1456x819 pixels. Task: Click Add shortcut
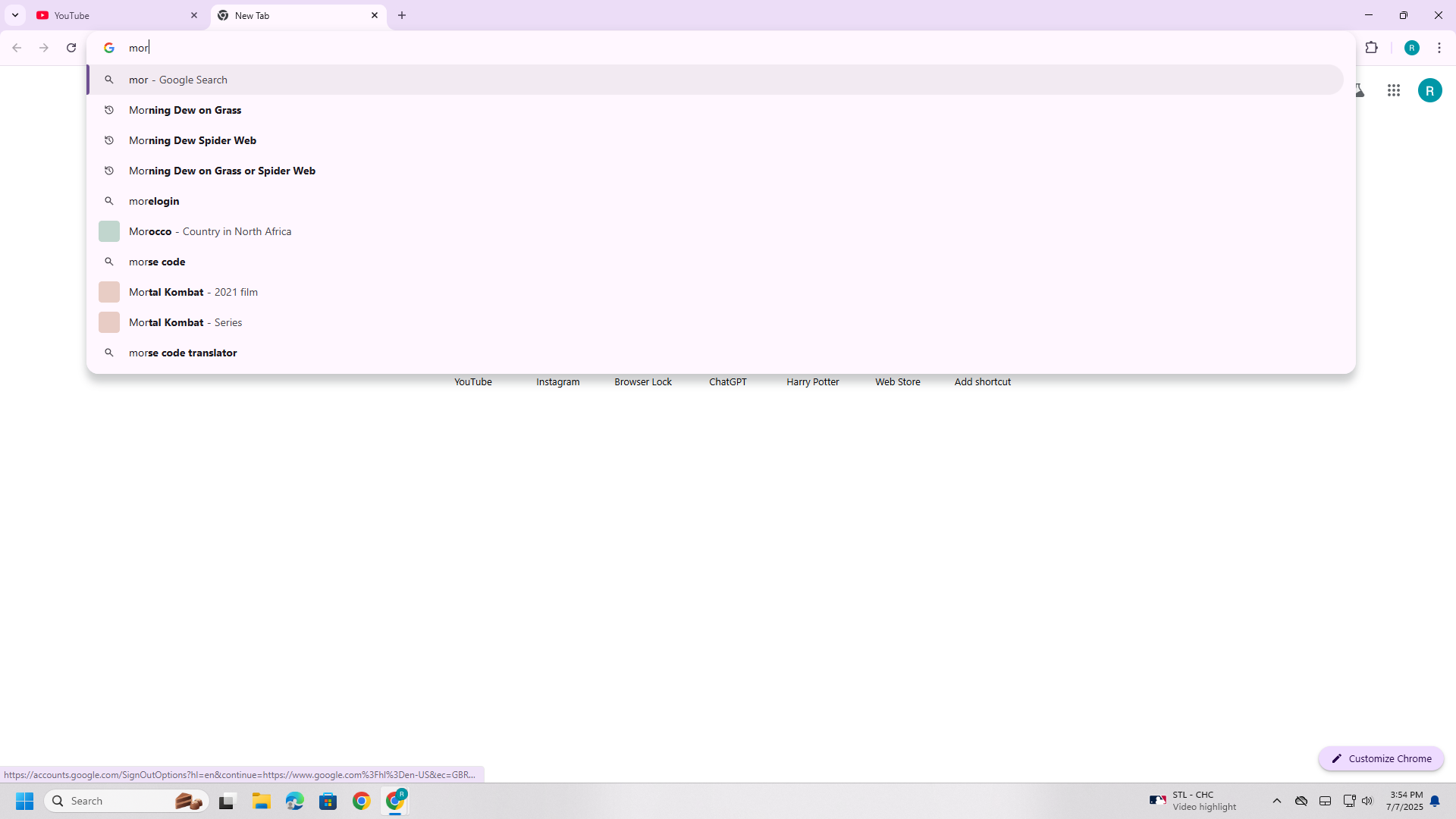[x=983, y=381]
